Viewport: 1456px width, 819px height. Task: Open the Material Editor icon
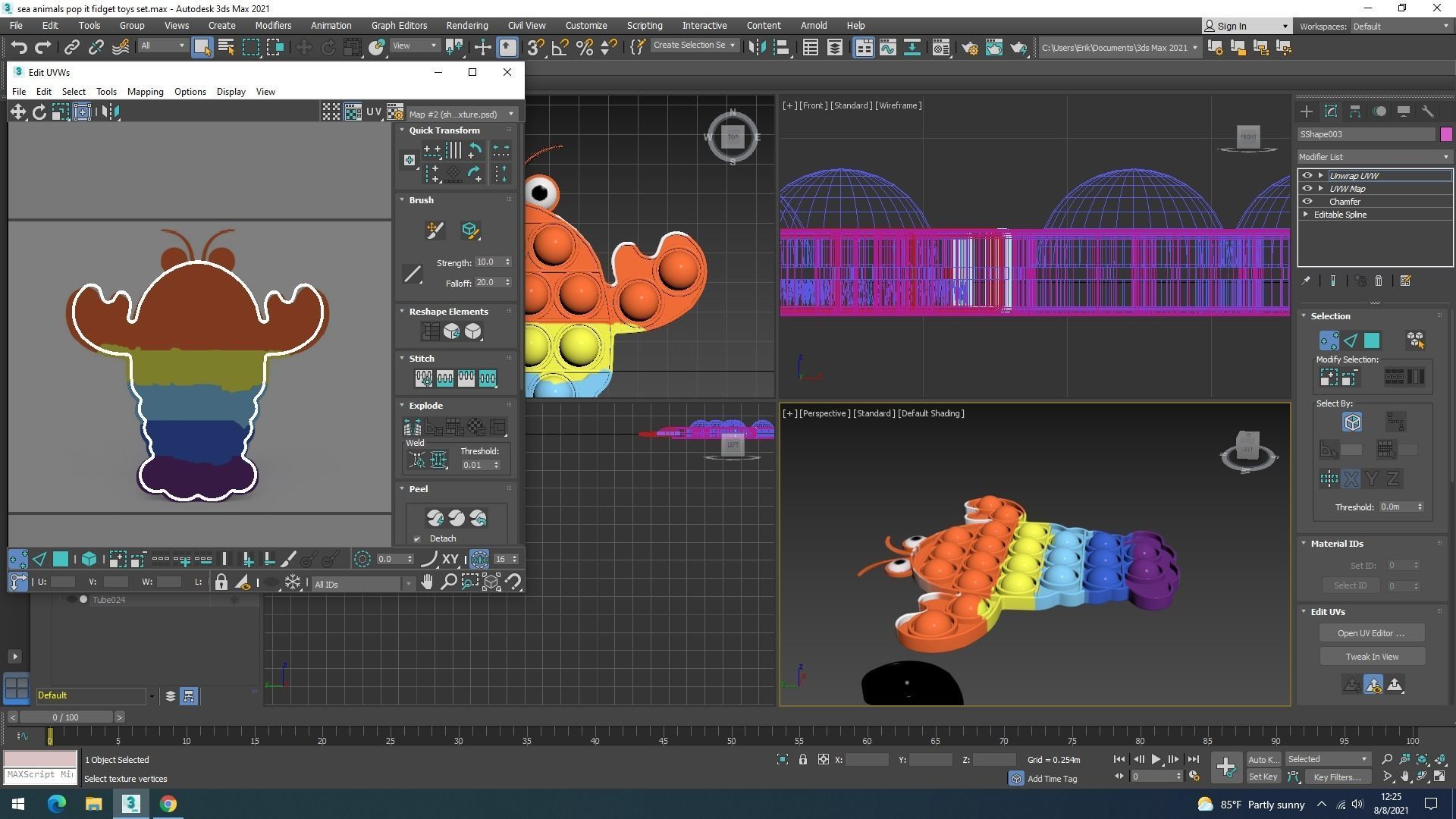tap(940, 48)
